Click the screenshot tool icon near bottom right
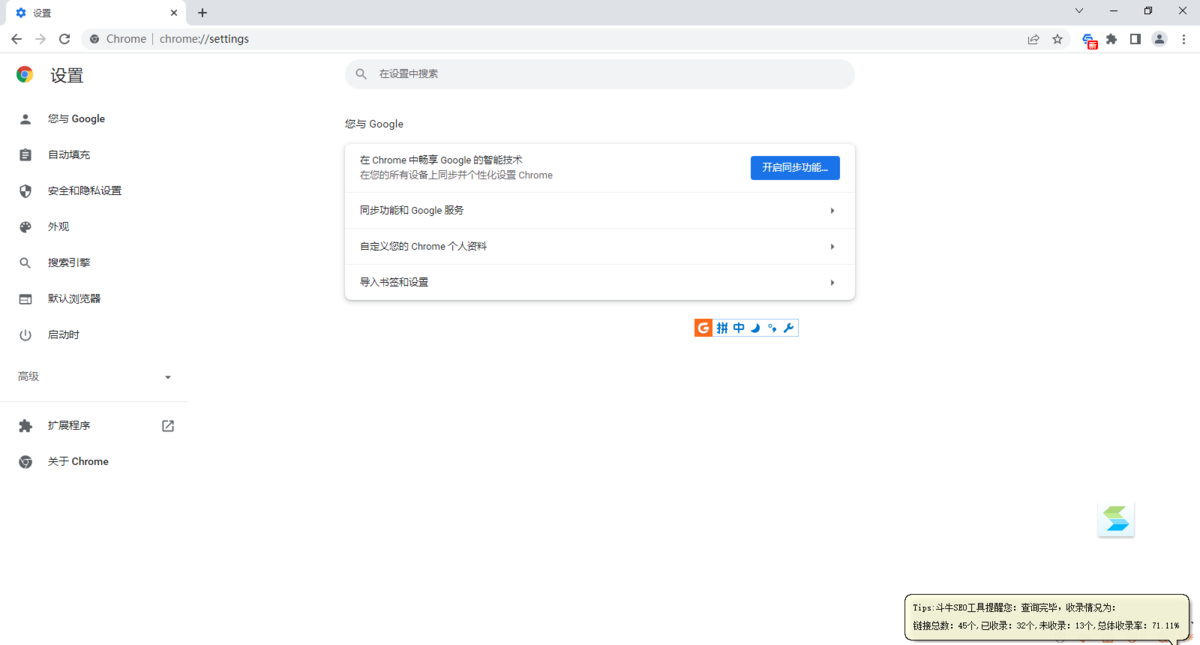Viewport: 1200px width, 645px height. (1115, 519)
